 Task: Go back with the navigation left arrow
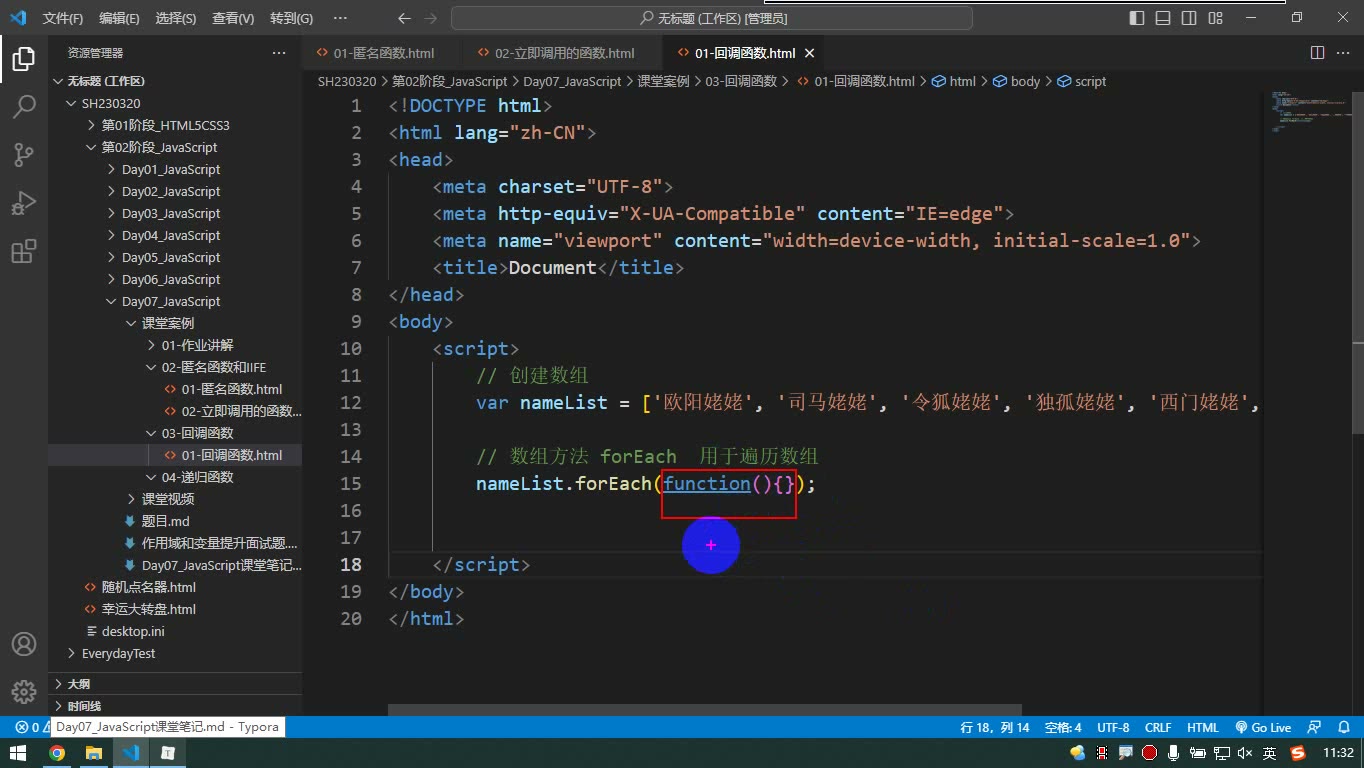tap(404, 18)
